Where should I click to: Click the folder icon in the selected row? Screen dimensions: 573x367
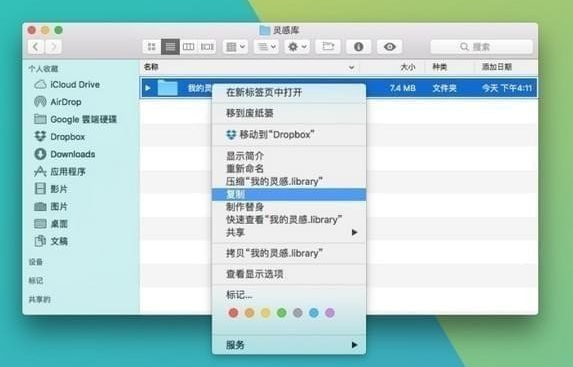(x=167, y=88)
